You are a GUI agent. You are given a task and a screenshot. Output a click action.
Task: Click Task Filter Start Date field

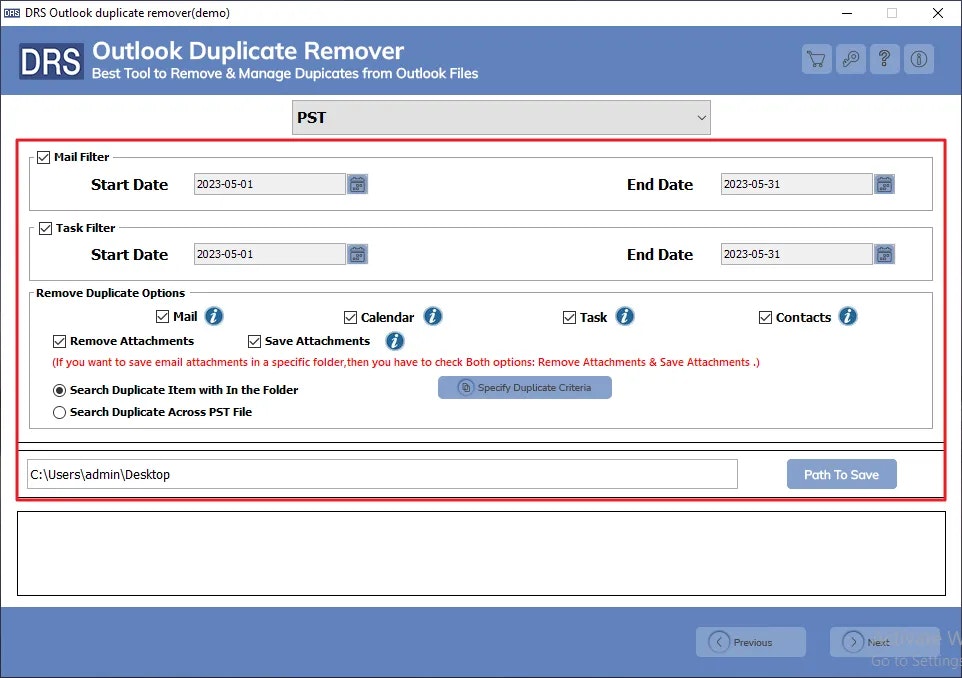pyautogui.click(x=270, y=254)
